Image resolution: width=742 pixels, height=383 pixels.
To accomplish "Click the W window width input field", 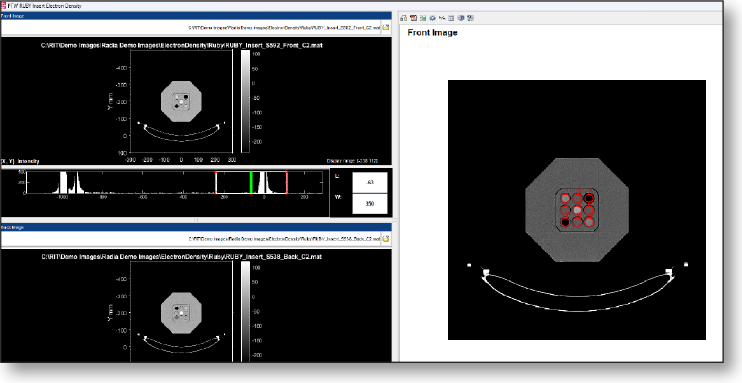I will click(x=370, y=204).
